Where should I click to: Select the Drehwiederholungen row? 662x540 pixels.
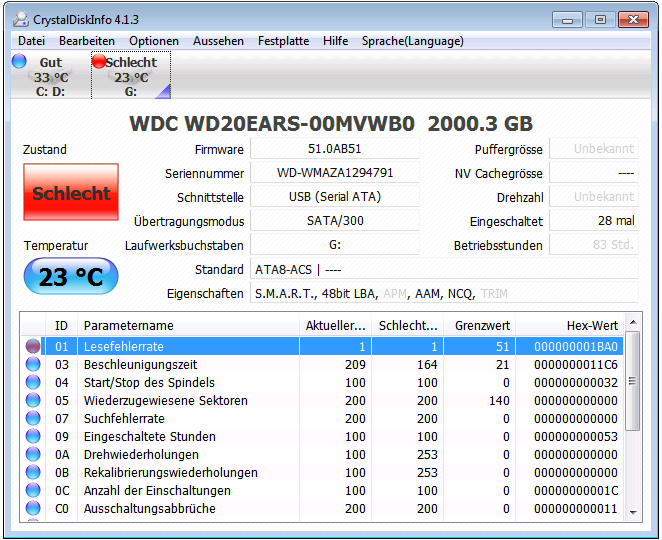[x=322, y=455]
